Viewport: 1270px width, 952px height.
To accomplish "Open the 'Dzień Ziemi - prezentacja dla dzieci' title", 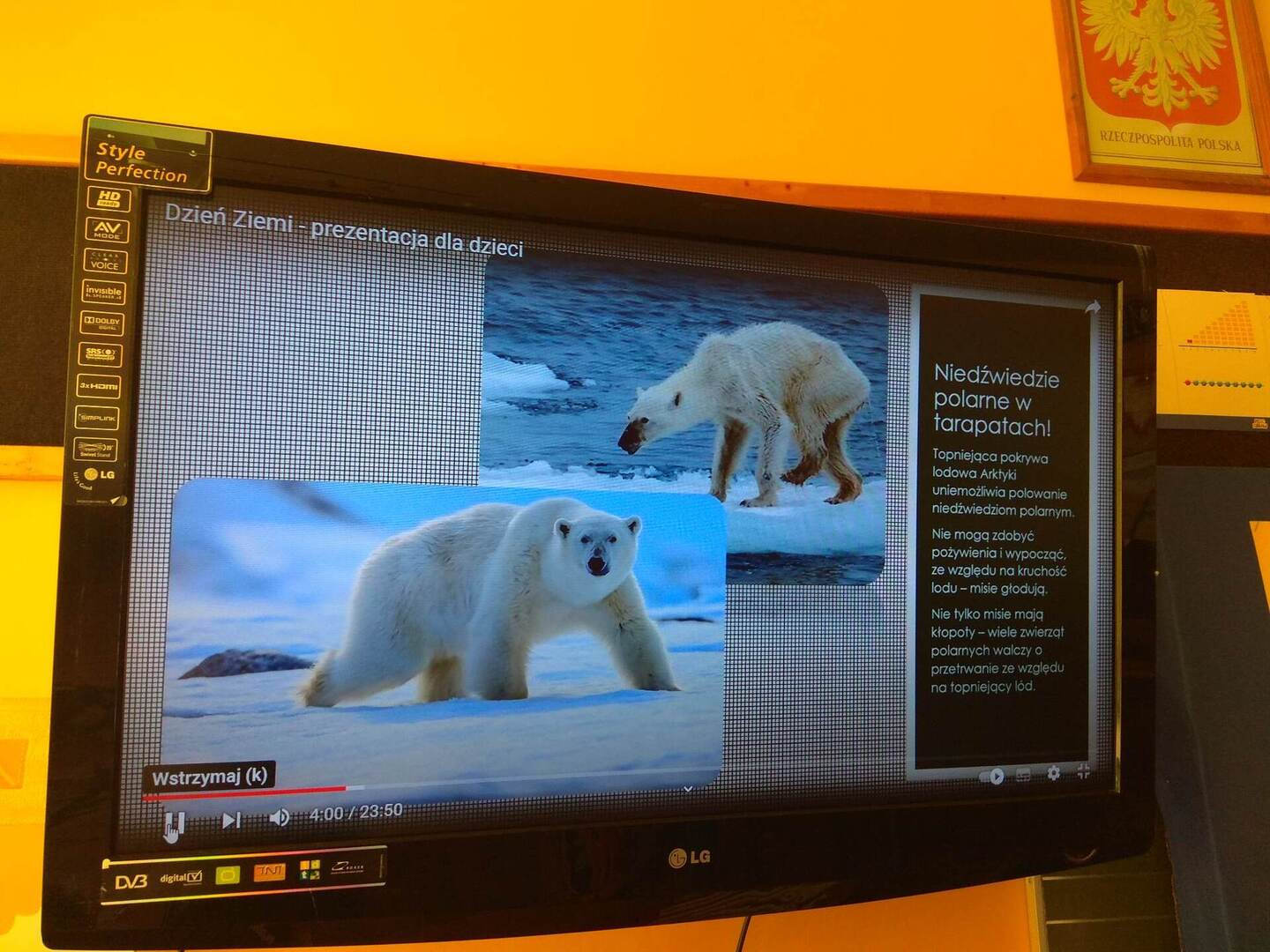I will click(344, 230).
